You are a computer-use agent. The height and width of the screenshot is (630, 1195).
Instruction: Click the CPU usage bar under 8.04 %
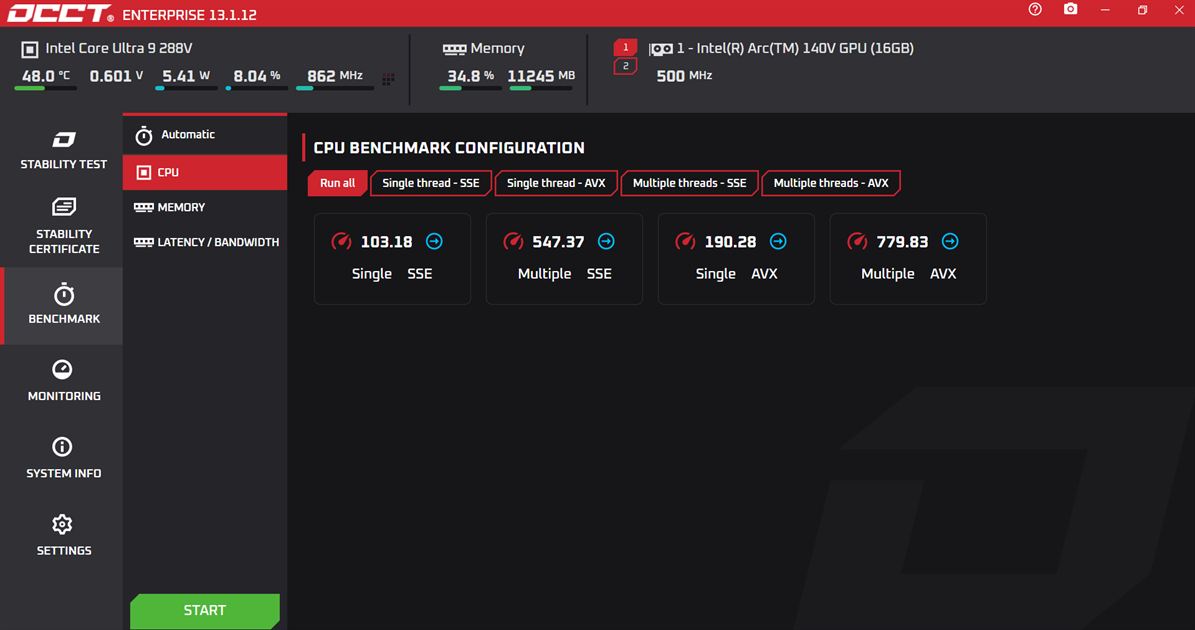pyautogui.click(x=257, y=88)
